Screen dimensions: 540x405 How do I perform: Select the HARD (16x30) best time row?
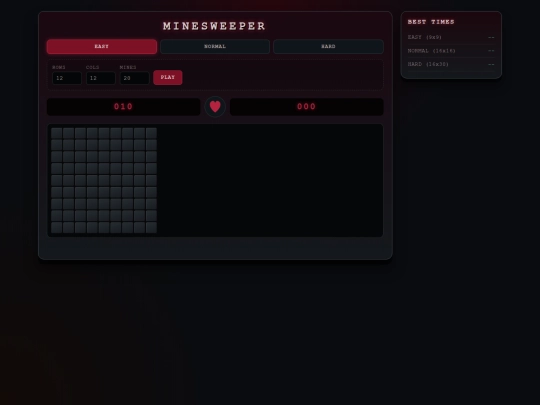pos(451,64)
